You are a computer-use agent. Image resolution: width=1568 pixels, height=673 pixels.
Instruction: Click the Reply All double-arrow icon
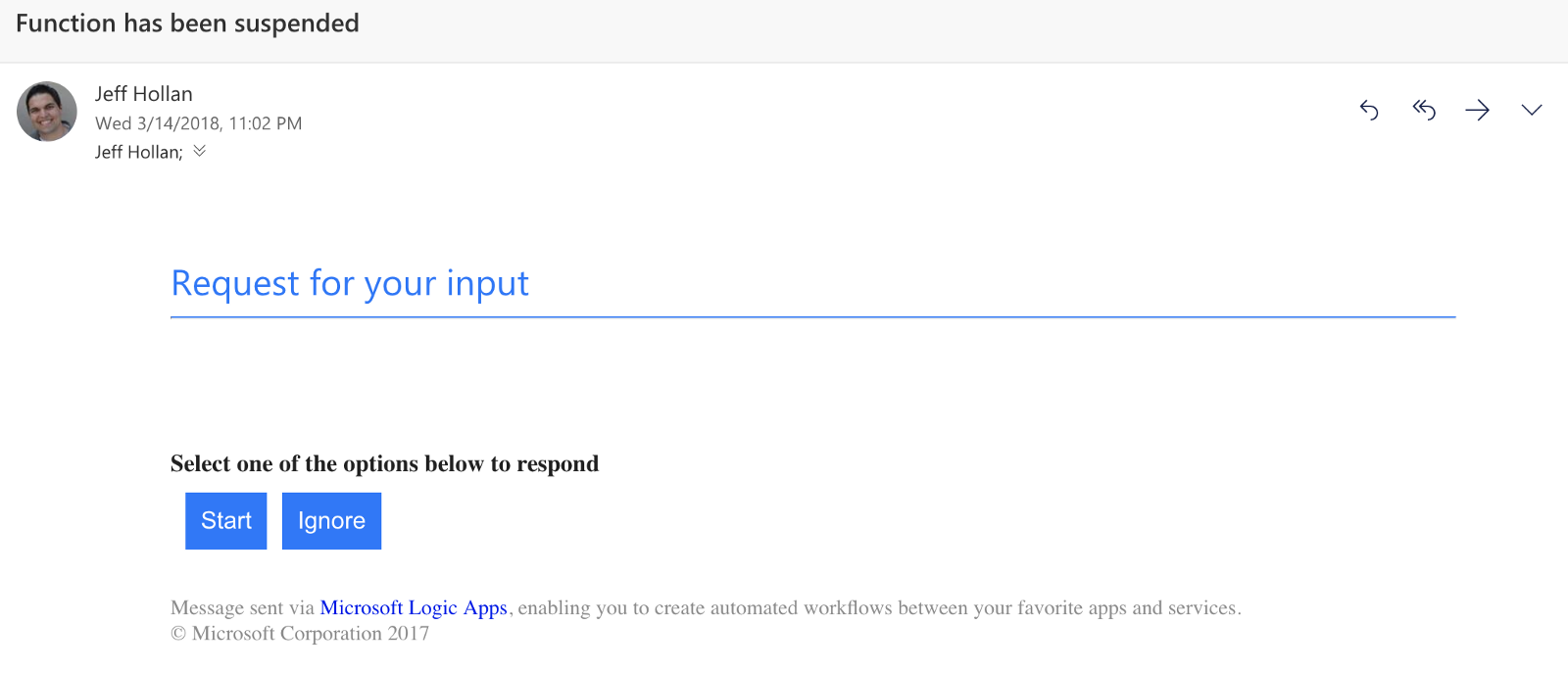1423,110
